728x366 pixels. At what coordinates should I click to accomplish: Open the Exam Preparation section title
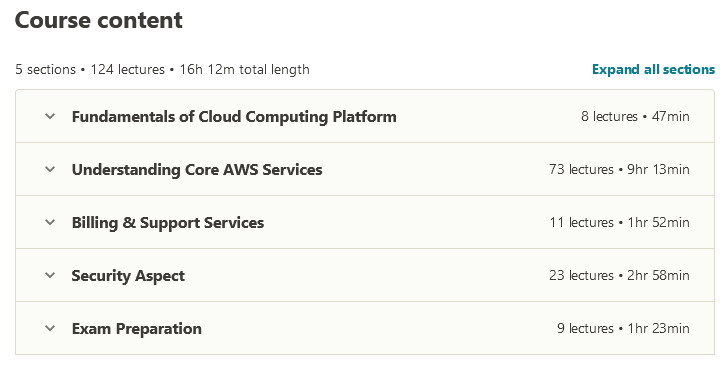(136, 328)
